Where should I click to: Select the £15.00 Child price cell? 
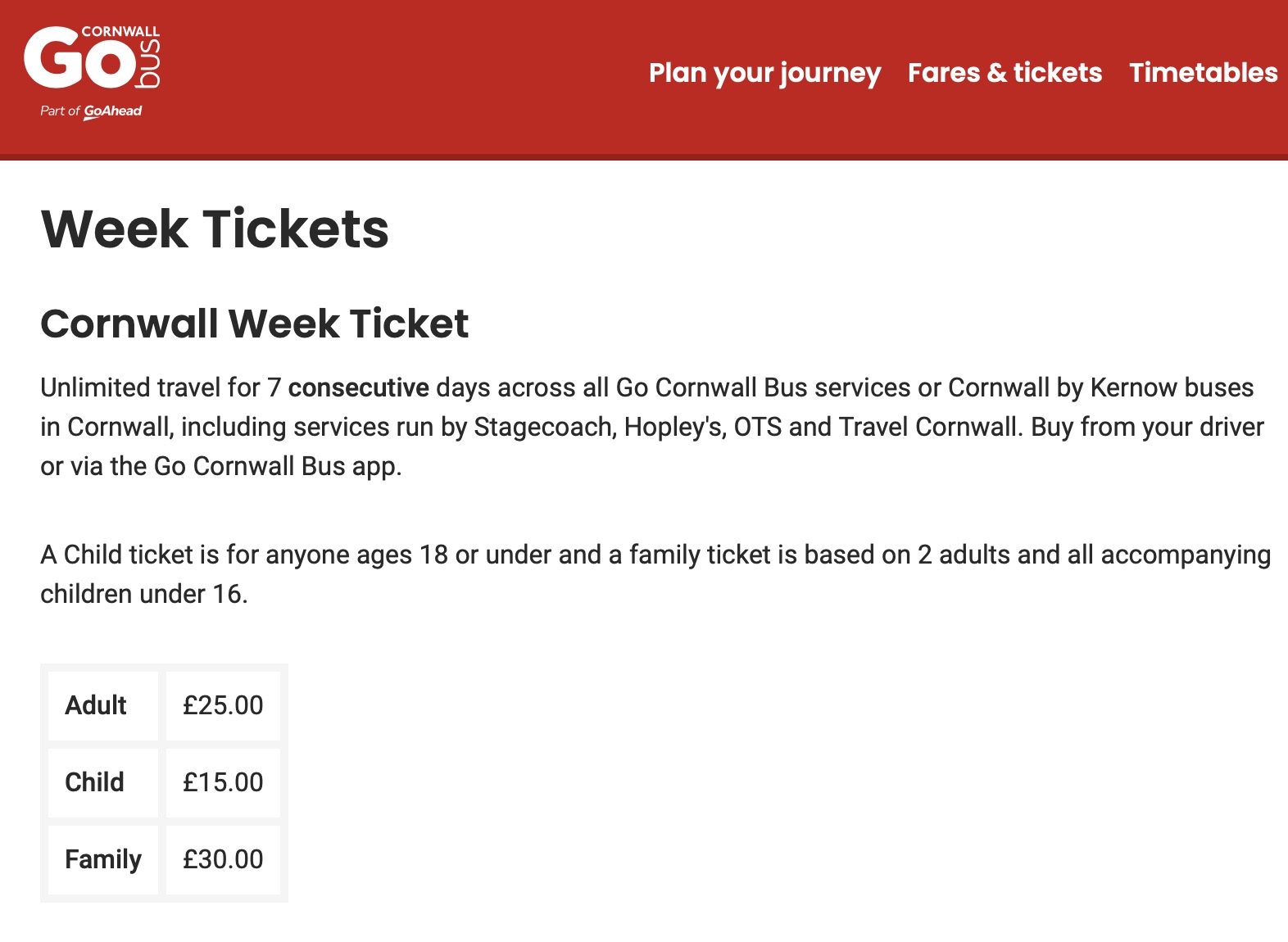pyautogui.click(x=223, y=782)
